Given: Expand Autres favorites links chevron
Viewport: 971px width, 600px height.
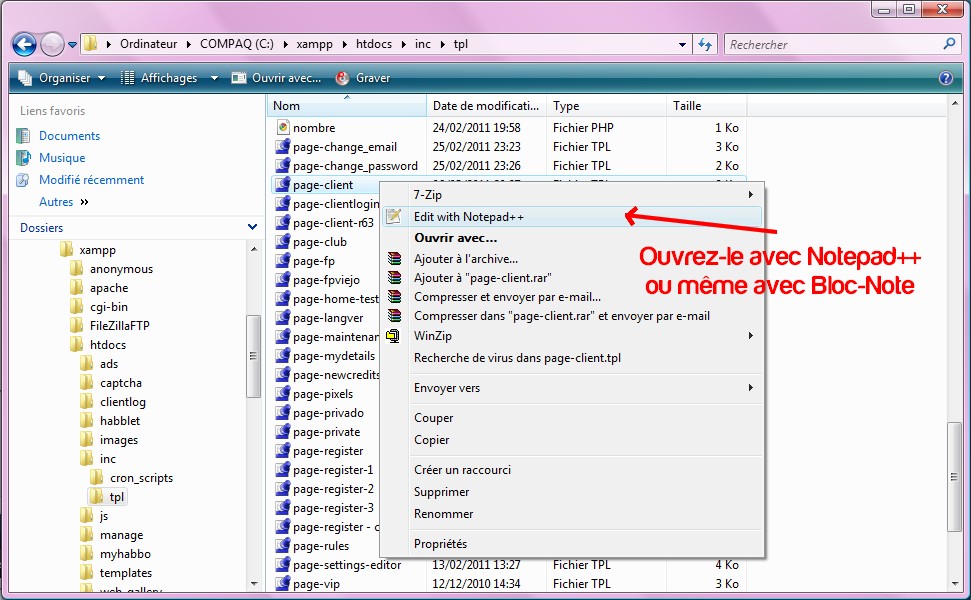Looking at the screenshot, I should [84, 202].
